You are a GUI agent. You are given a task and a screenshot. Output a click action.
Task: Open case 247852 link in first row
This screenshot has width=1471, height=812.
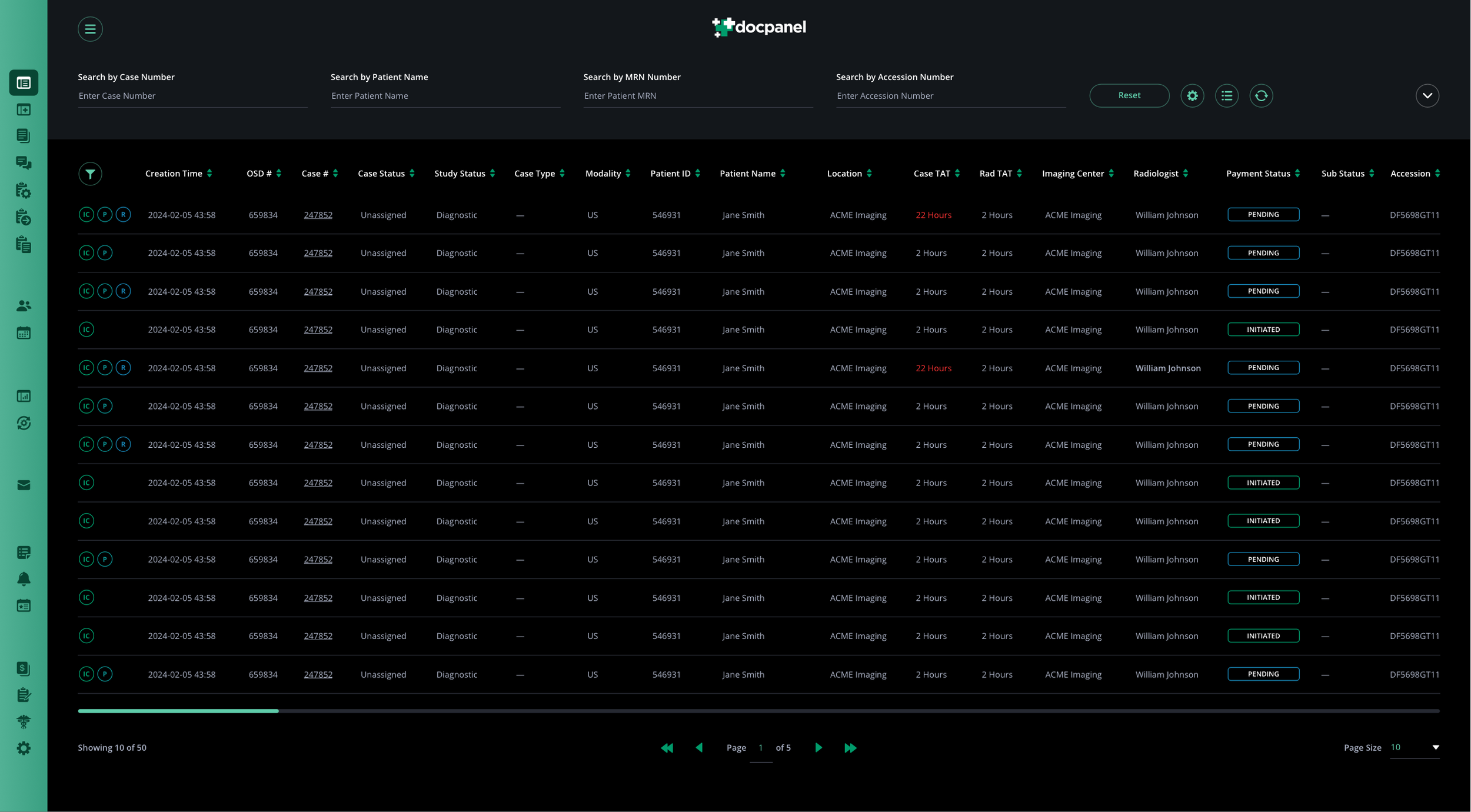coord(318,215)
